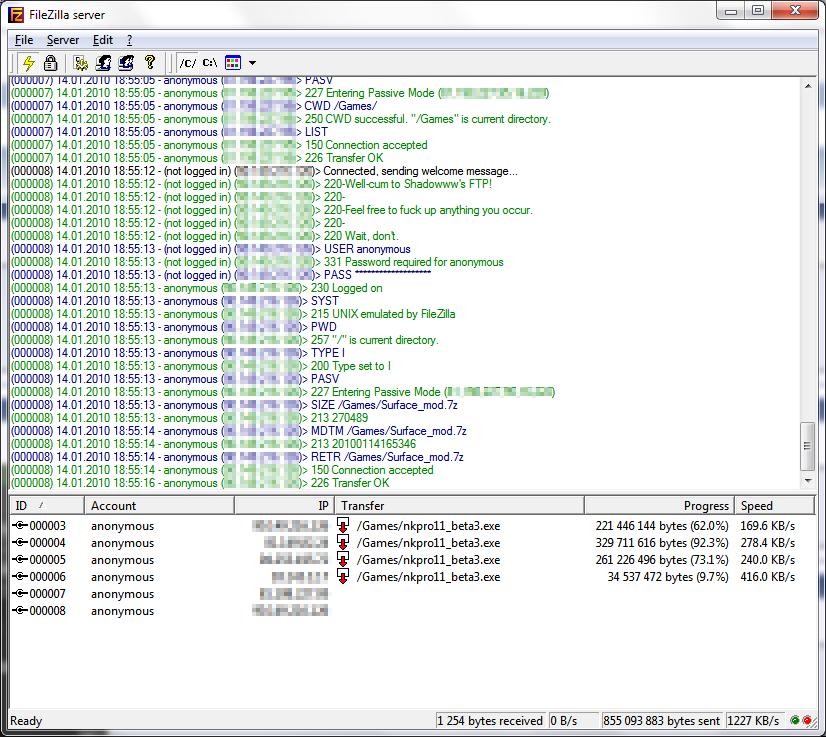Image resolution: width=826 pixels, height=737 pixels.
Task: Click log line 'USER anonymous'
Action: click(211, 249)
